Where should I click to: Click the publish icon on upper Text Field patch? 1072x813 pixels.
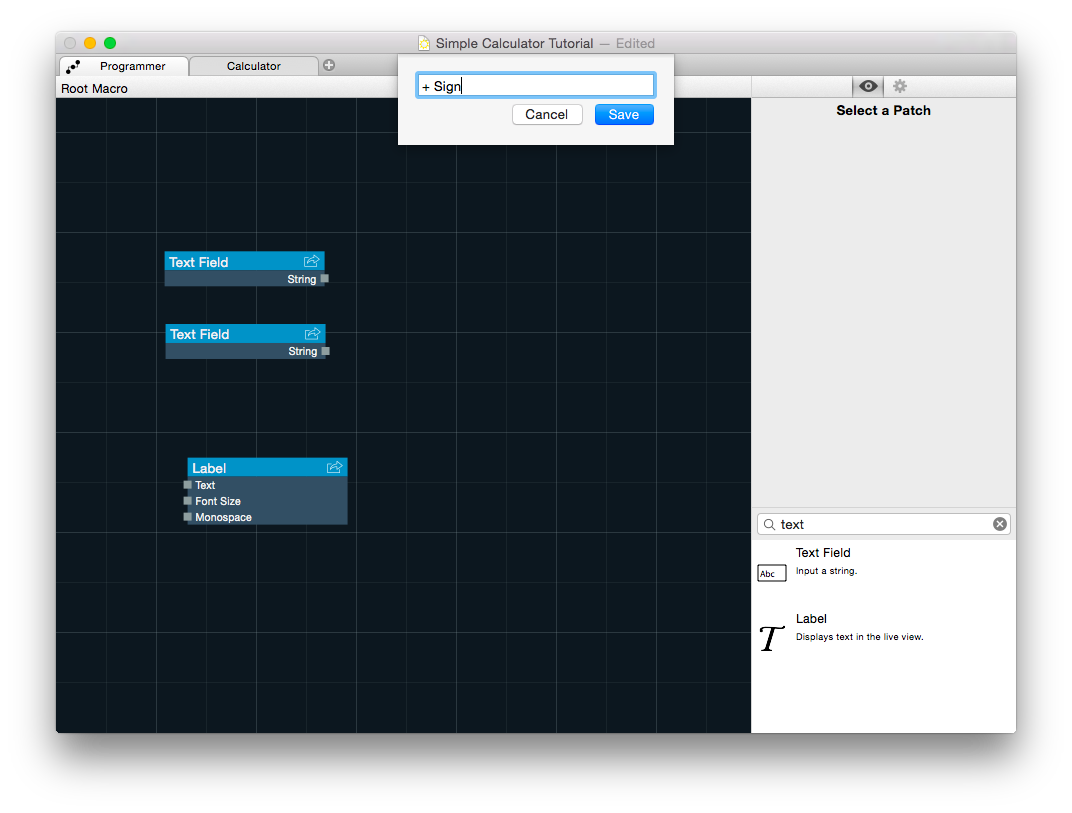[312, 261]
